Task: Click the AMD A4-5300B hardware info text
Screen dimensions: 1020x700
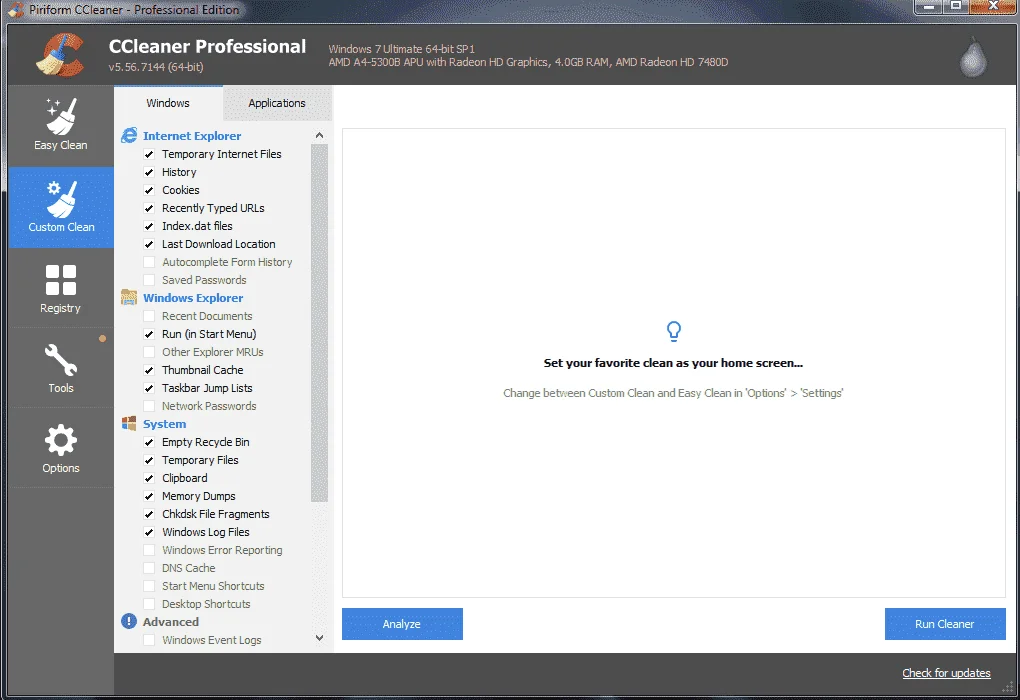Action: pos(528,62)
